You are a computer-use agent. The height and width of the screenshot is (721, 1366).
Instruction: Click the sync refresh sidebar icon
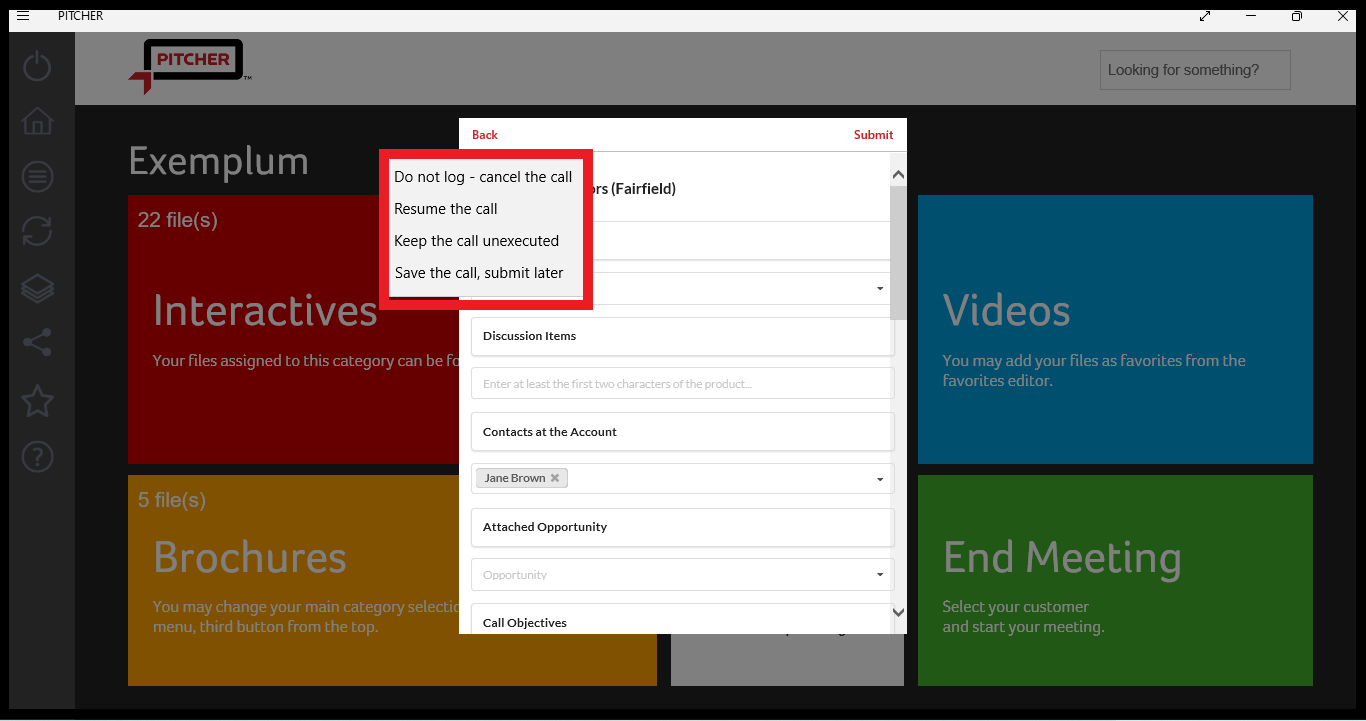click(37, 231)
